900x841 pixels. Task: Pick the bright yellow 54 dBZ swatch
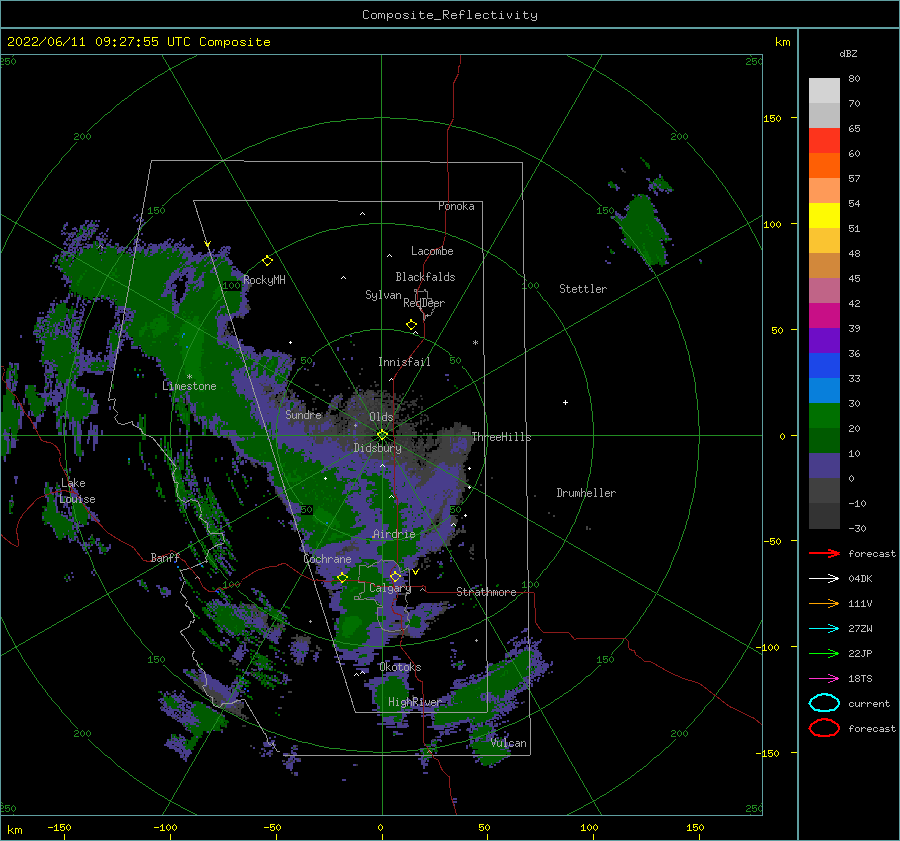824,215
